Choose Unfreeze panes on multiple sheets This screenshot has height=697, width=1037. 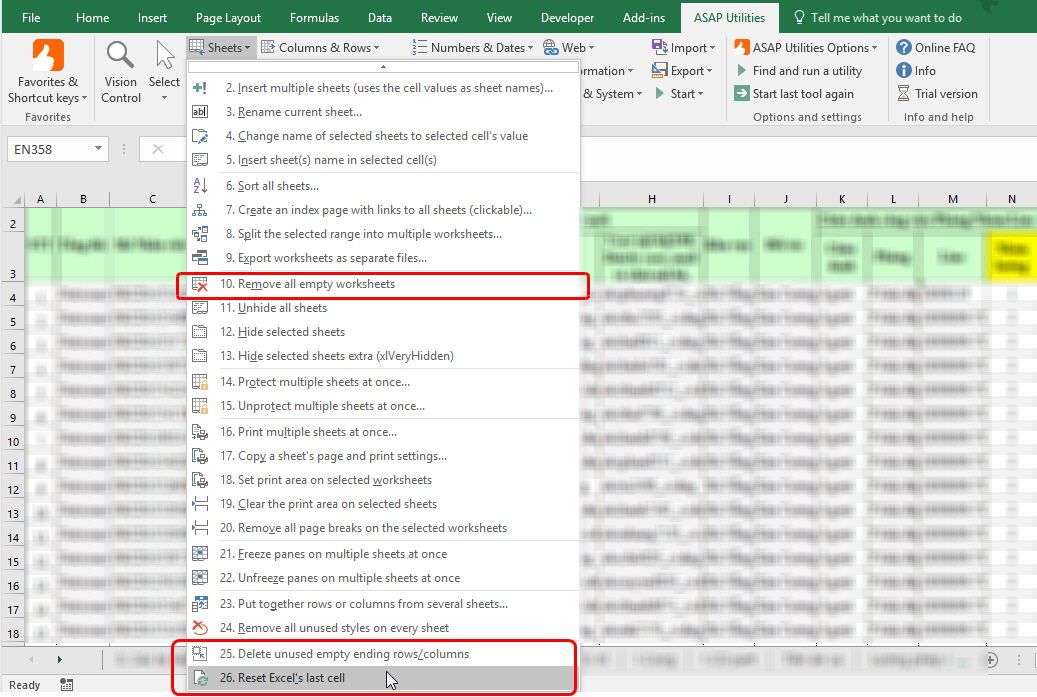(x=383, y=578)
